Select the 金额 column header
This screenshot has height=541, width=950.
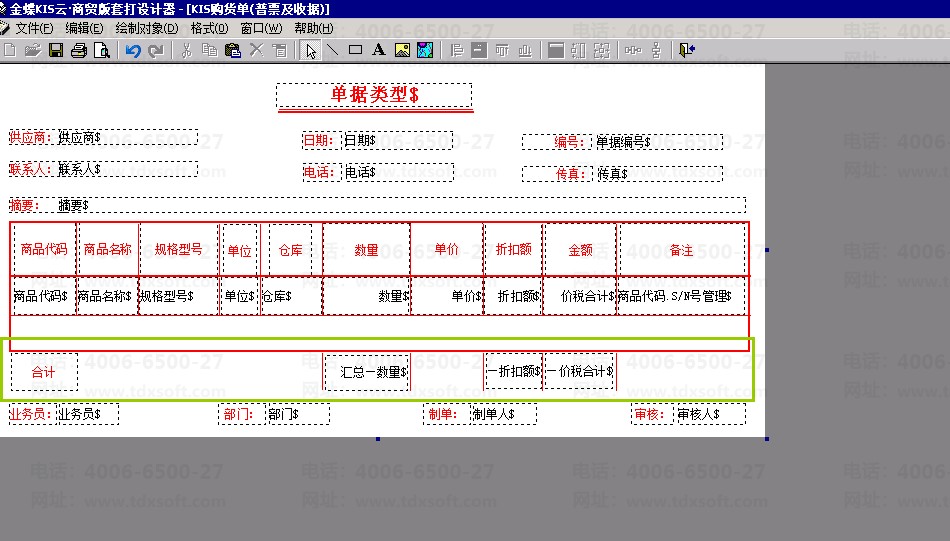point(580,250)
